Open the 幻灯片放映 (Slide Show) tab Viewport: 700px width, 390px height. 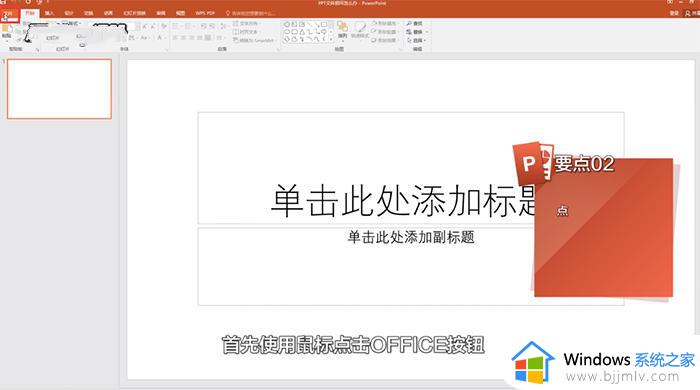[134, 13]
